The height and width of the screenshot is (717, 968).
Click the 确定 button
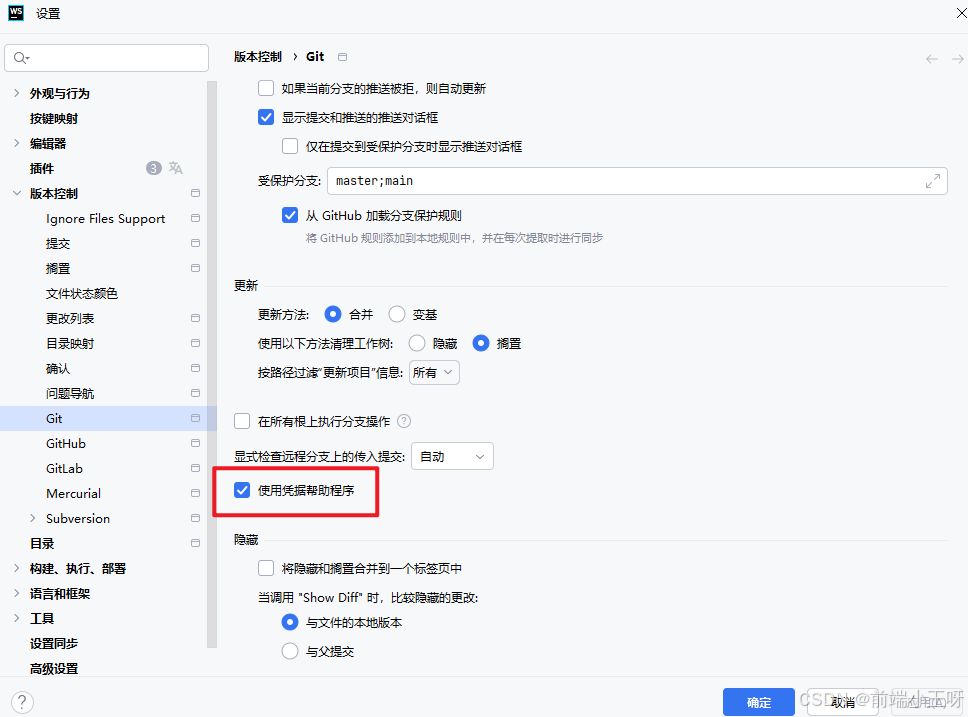[759, 702]
